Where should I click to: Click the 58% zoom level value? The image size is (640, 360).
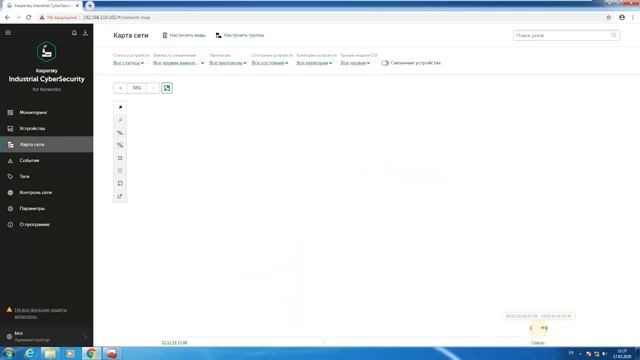137,88
